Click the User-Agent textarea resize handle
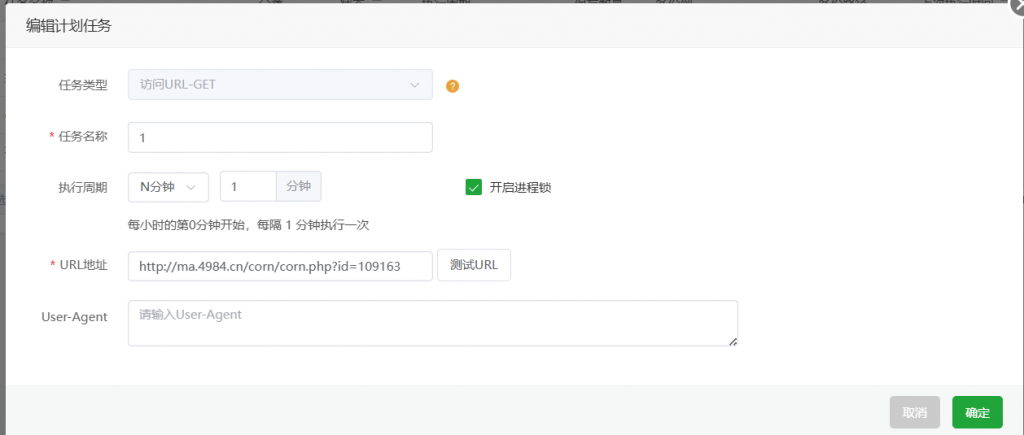Screen dimensions: 1024x435 coord(733,341)
